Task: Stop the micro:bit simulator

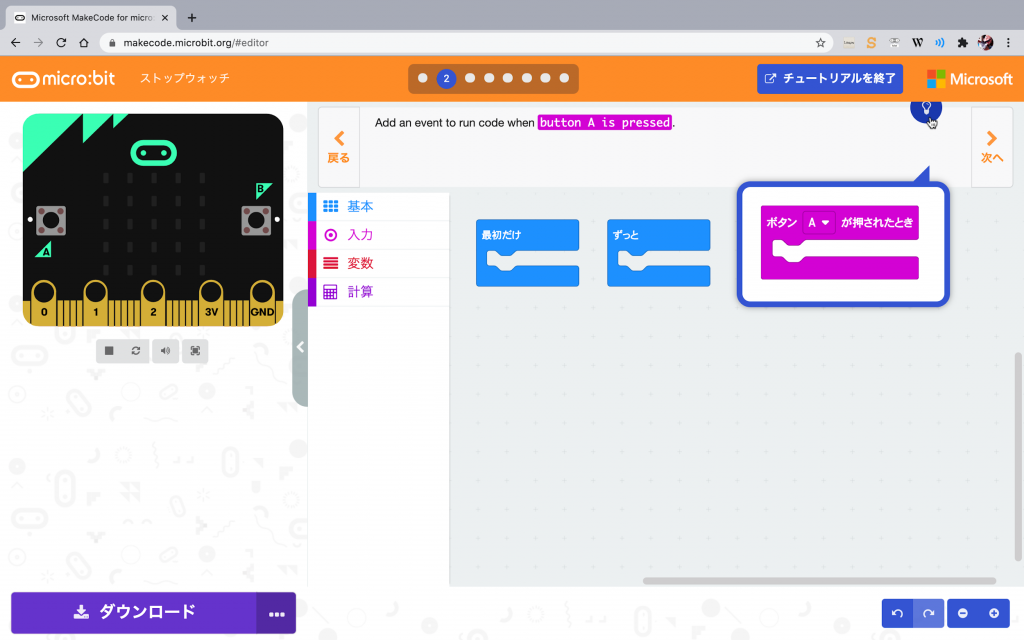Action: click(x=109, y=351)
